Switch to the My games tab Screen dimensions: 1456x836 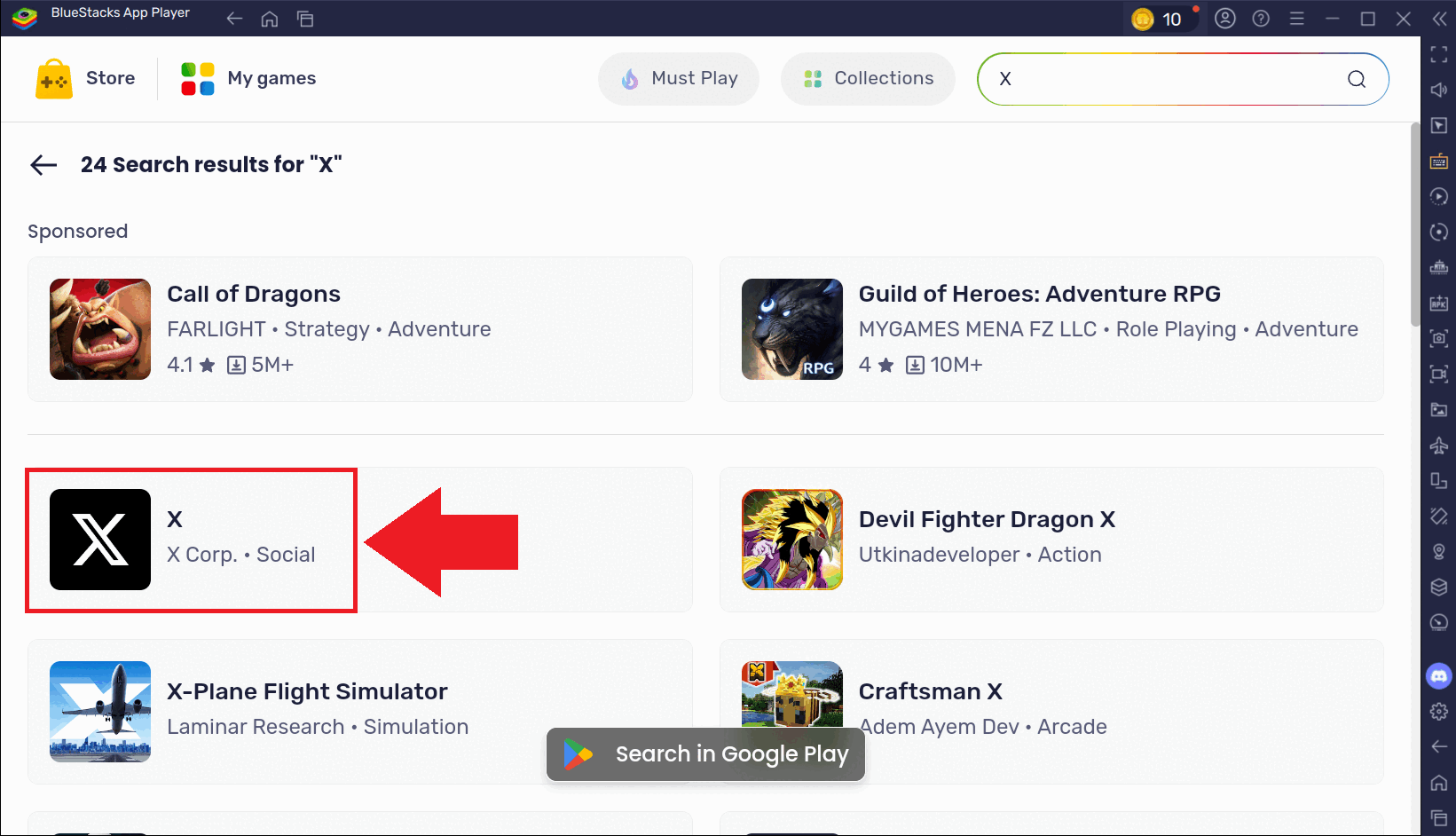tap(248, 79)
